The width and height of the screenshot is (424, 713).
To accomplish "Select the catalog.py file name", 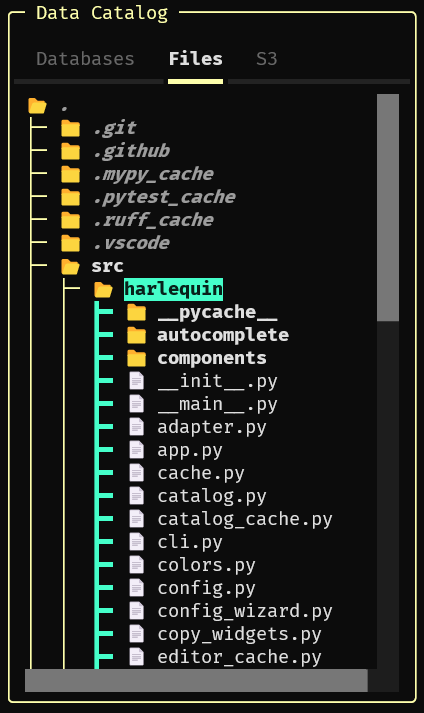I will 212,496.
